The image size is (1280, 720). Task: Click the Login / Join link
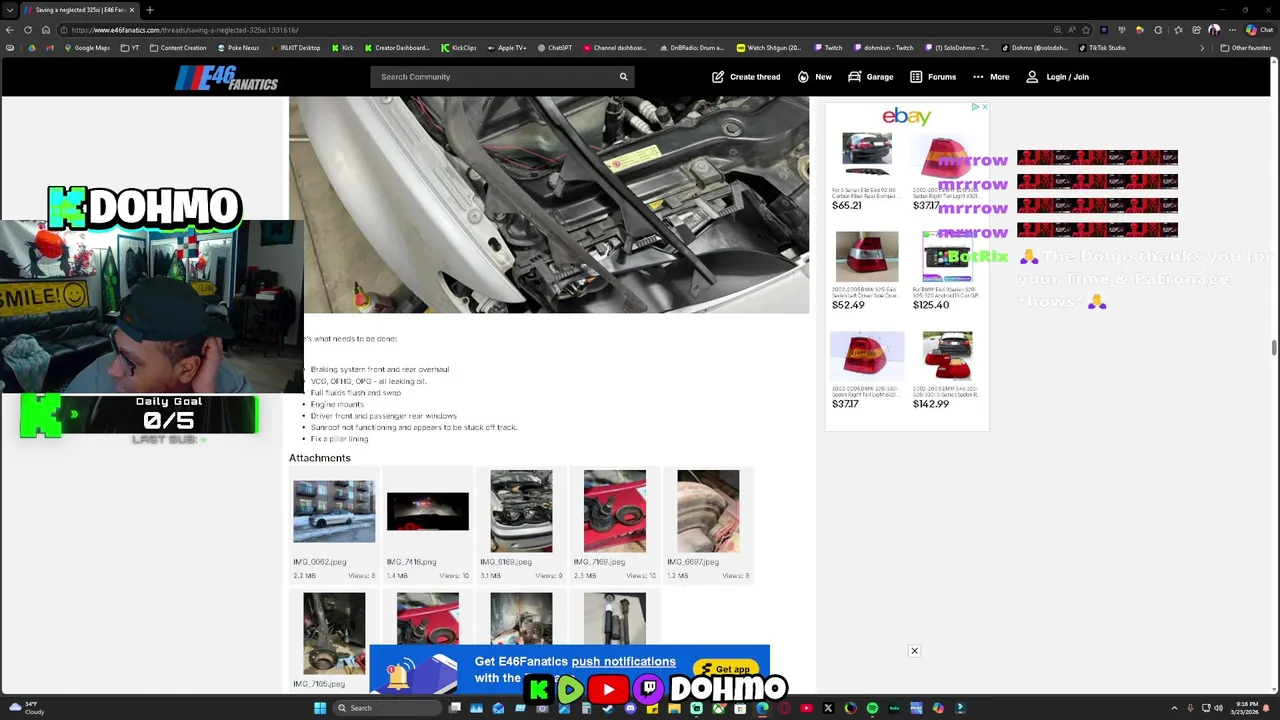(x=1057, y=77)
